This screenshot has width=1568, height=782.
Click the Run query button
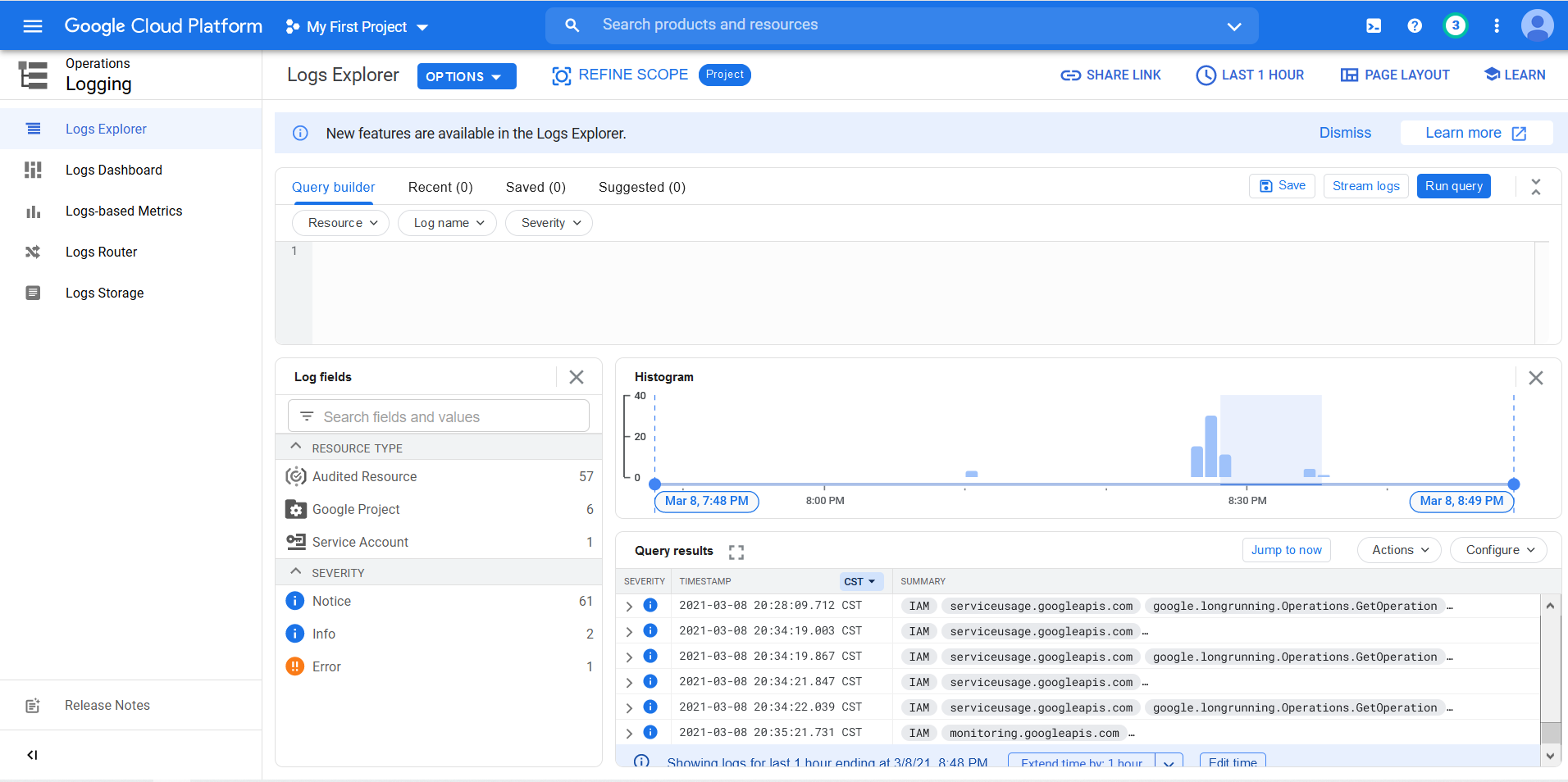[x=1454, y=186]
